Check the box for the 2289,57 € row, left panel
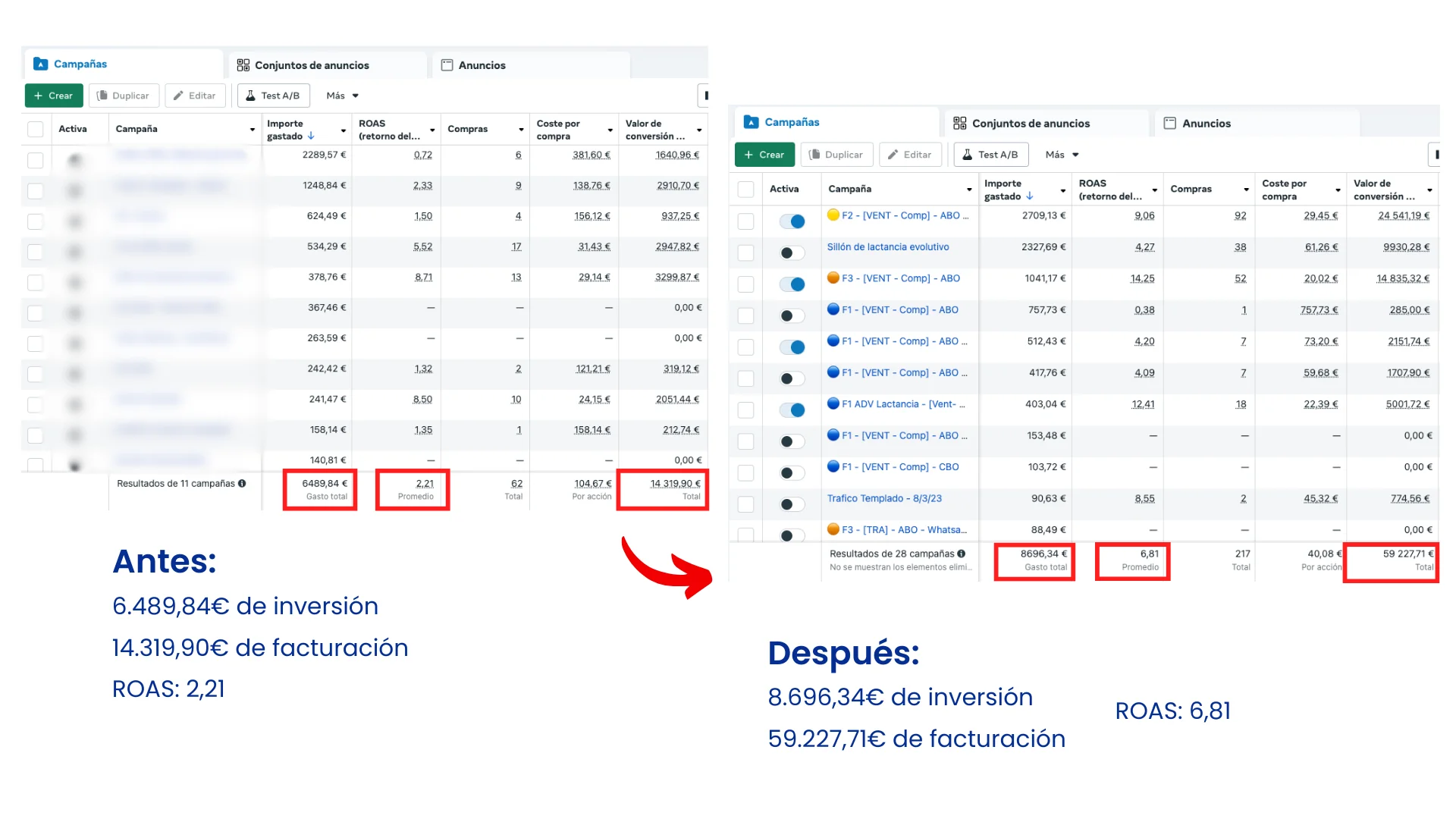The image size is (1456, 819). 36,161
